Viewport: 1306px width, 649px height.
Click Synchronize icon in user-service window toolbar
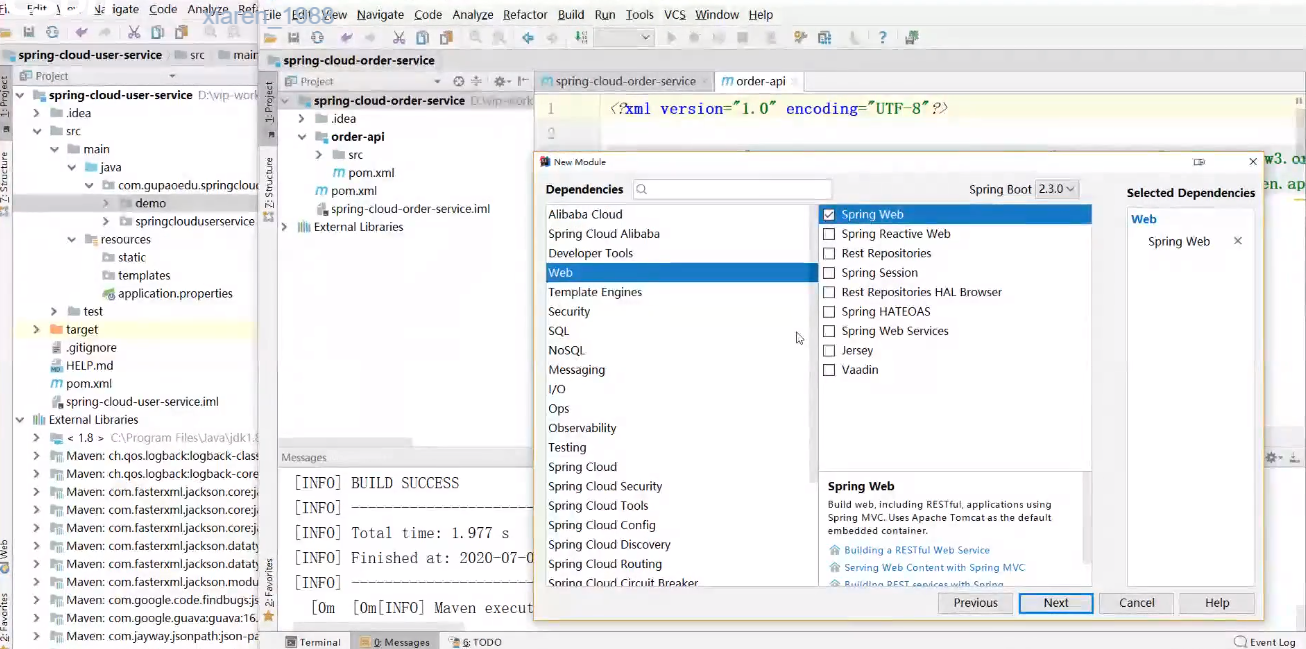point(54,32)
